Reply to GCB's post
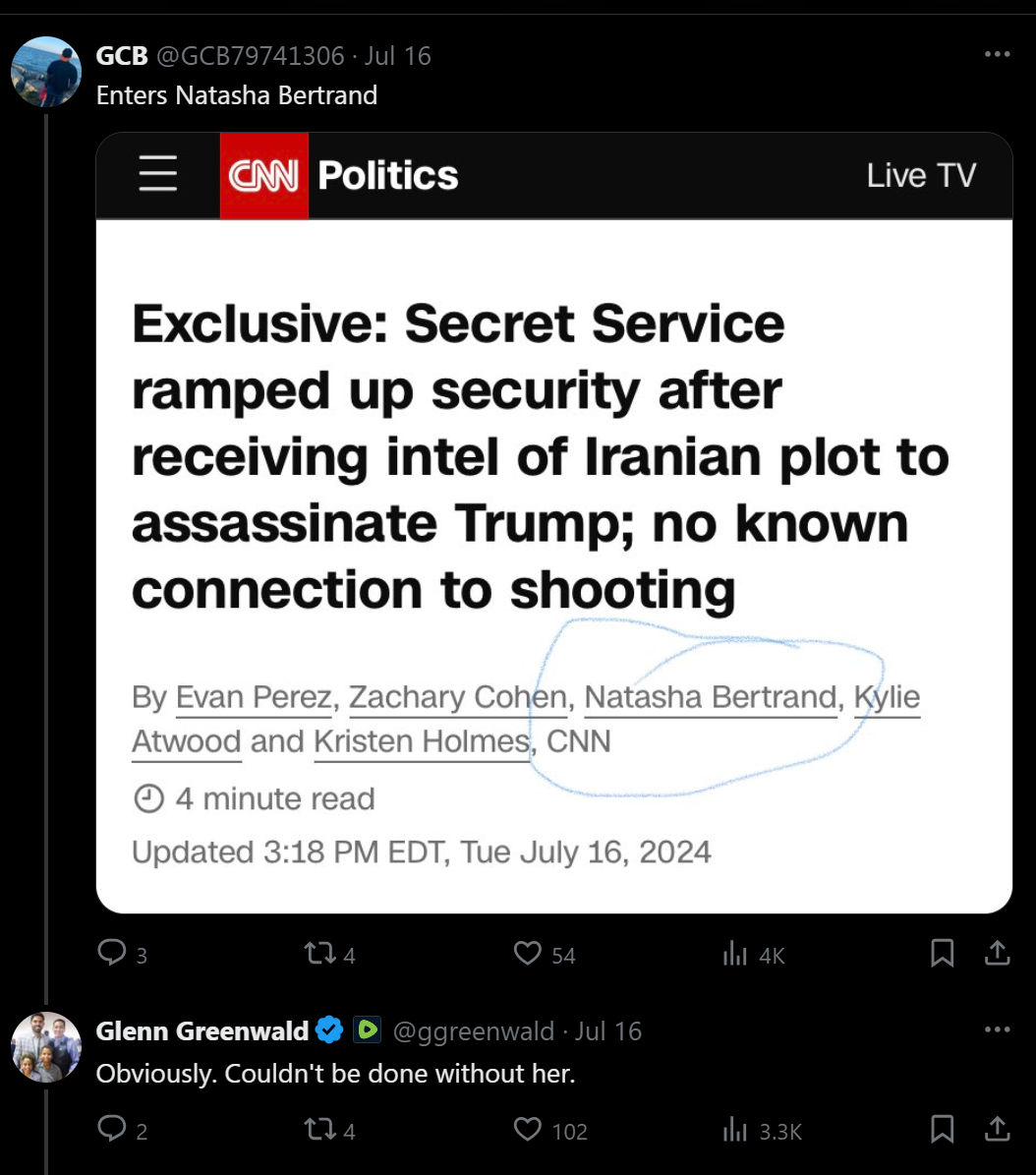The height and width of the screenshot is (1175, 1036). click(112, 953)
